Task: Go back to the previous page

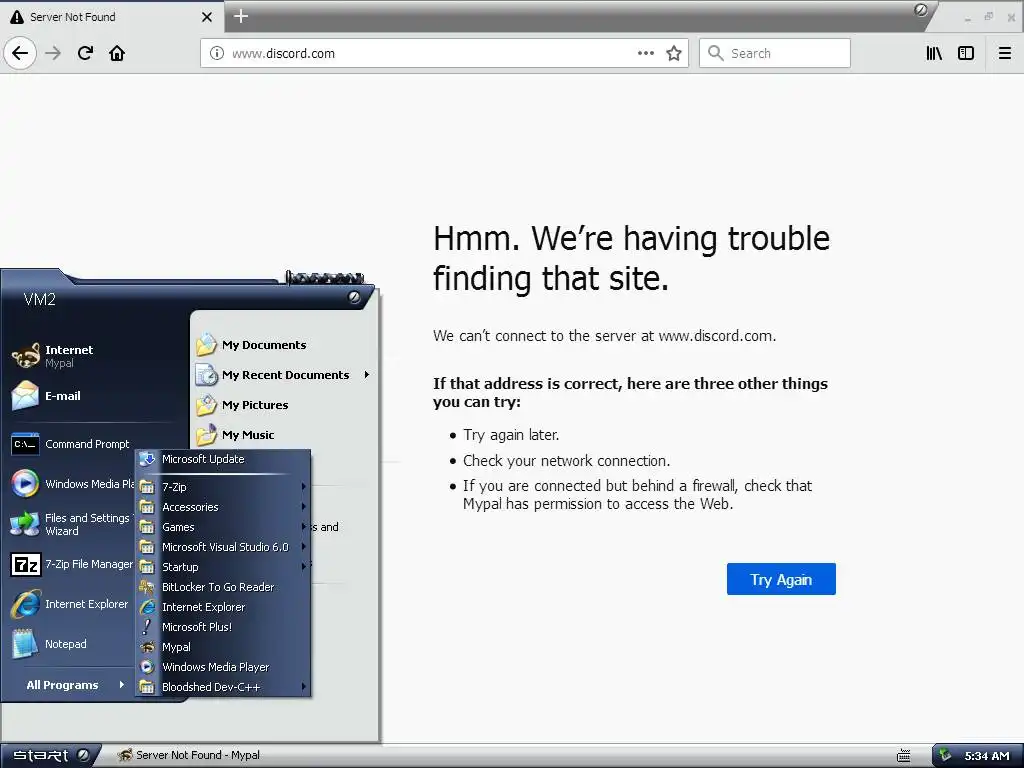Action: 20,53
